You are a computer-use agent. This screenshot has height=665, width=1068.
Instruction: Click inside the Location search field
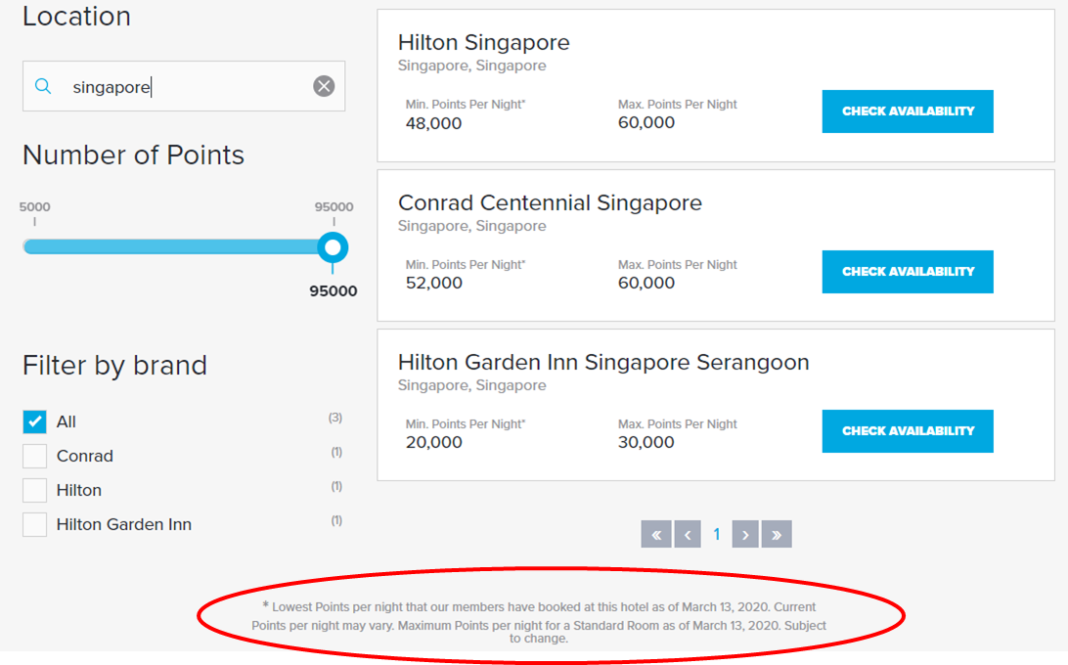180,86
